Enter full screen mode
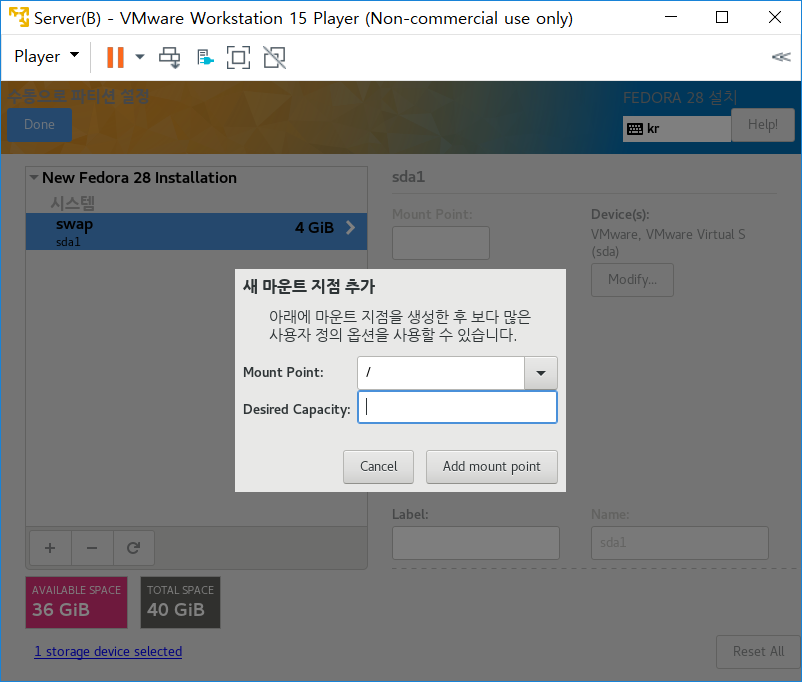The image size is (802, 682). 238,57
